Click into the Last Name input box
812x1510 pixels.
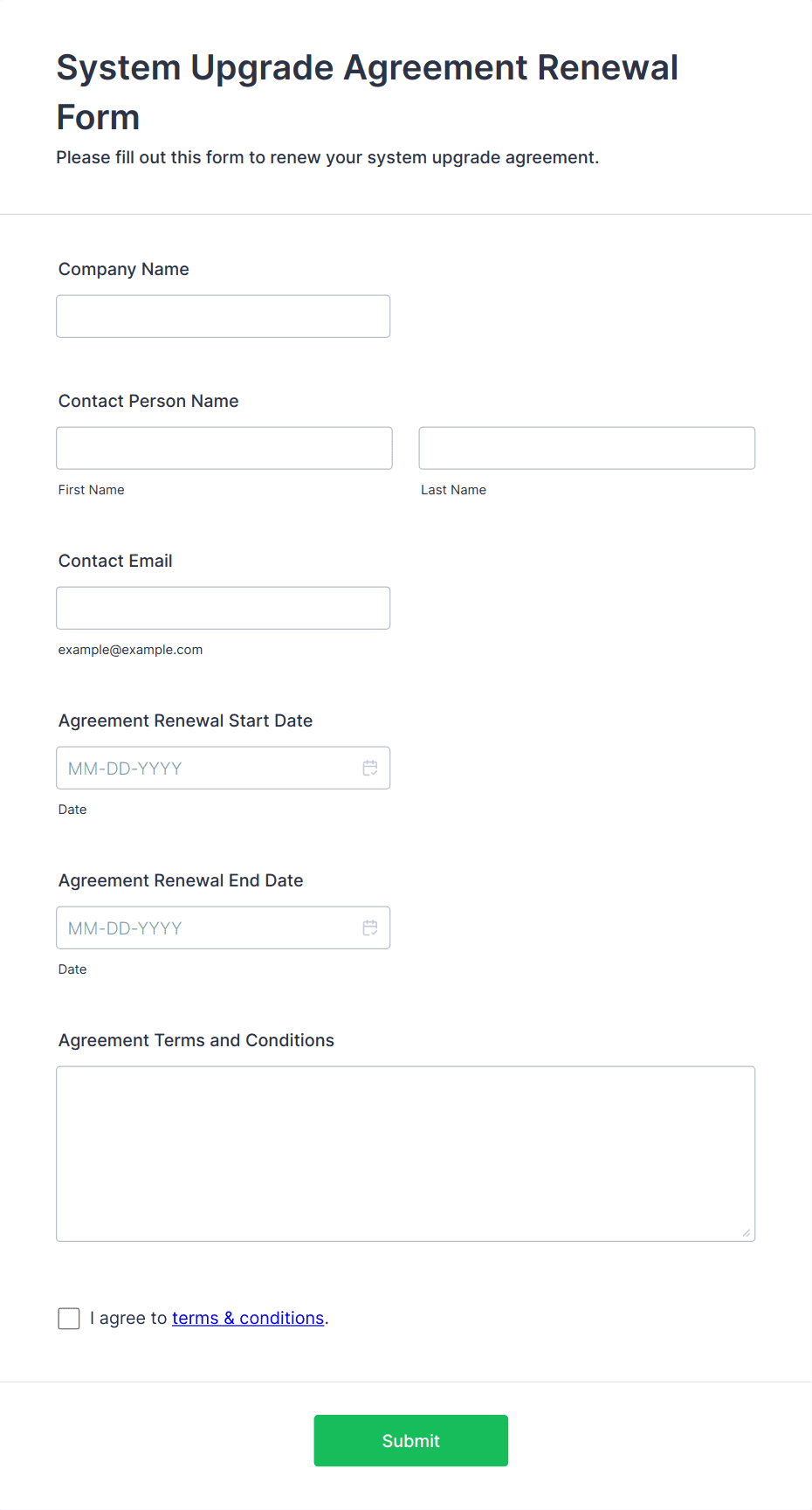(x=587, y=448)
